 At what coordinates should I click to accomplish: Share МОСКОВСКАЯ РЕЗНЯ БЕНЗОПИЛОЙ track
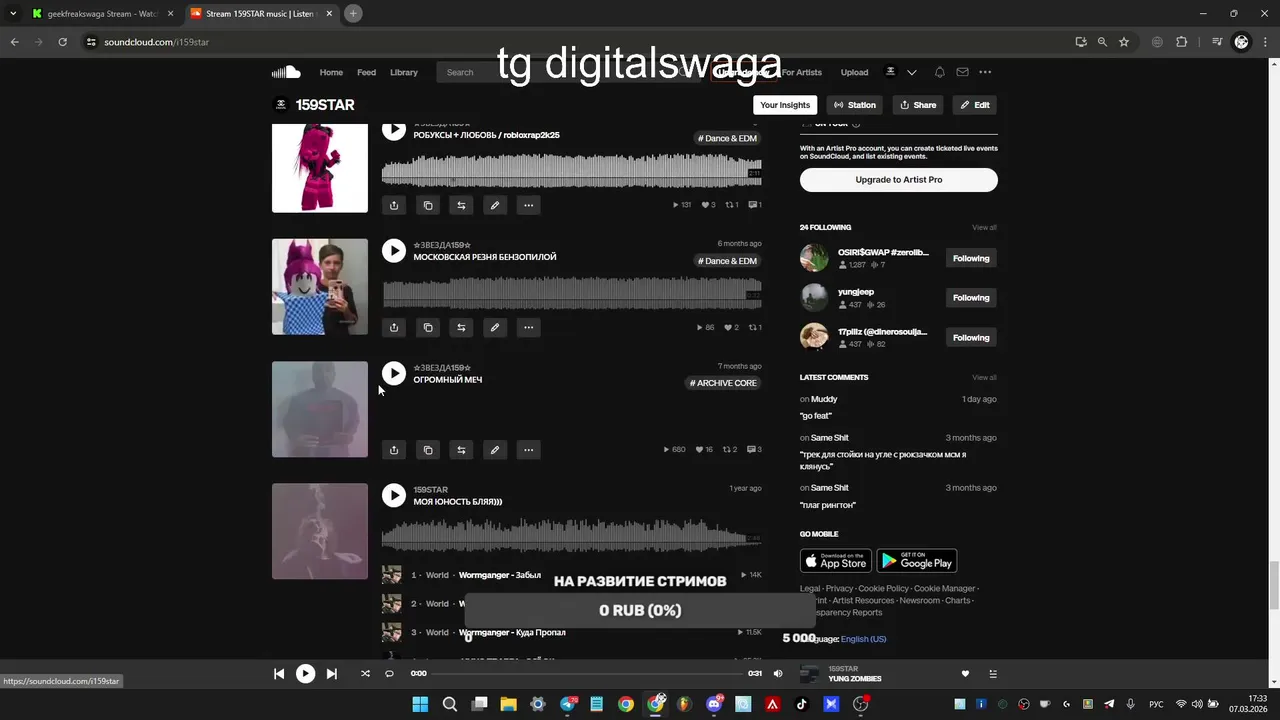pos(394,327)
